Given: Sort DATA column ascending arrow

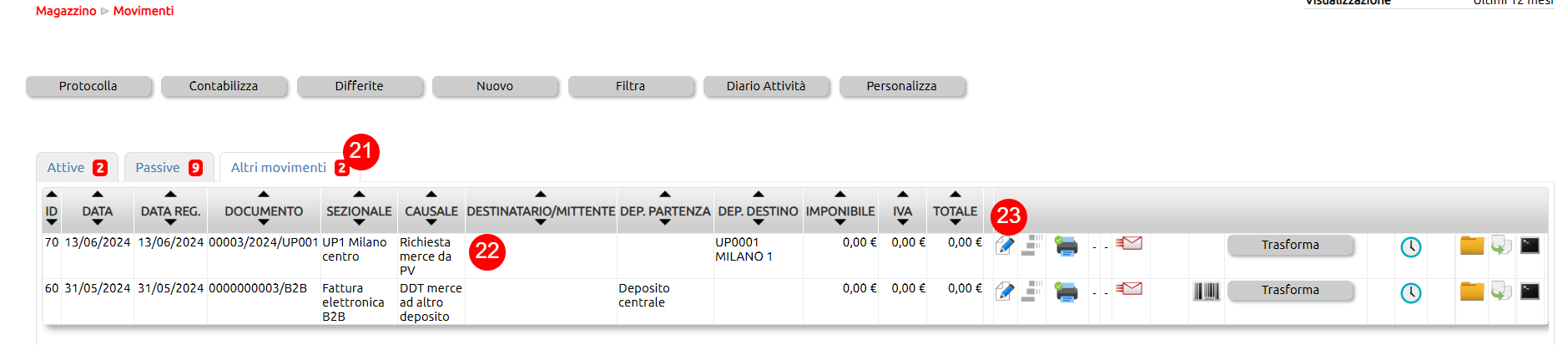Looking at the screenshot, I should point(98,194).
